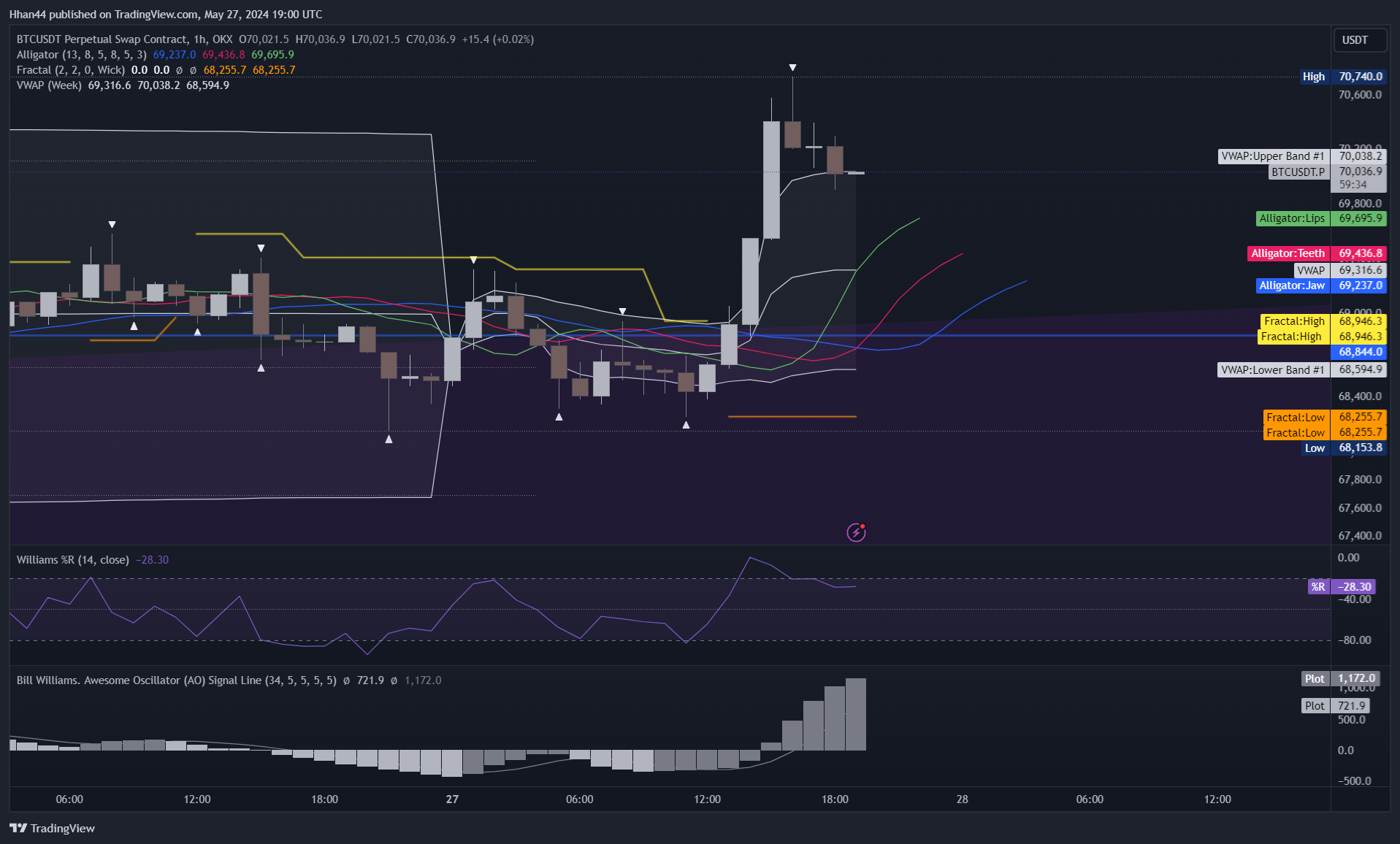Click the Plot 721.9 axis label
Image resolution: width=1400 pixels, height=844 pixels.
point(1336,706)
